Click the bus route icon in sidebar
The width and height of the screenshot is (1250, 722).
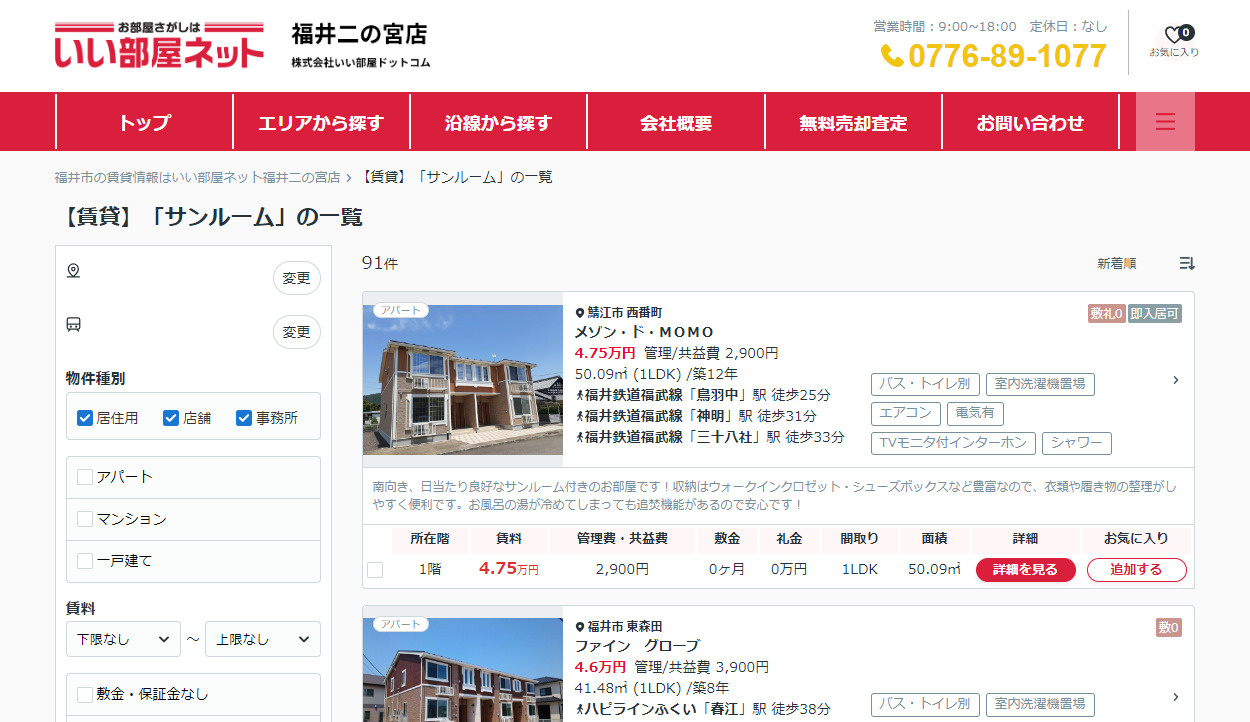click(73, 324)
